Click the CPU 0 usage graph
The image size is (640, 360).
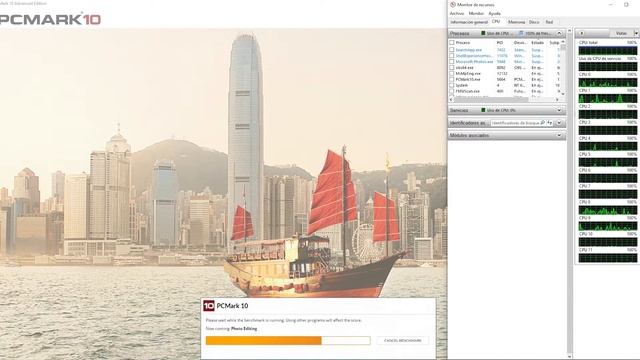[608, 82]
